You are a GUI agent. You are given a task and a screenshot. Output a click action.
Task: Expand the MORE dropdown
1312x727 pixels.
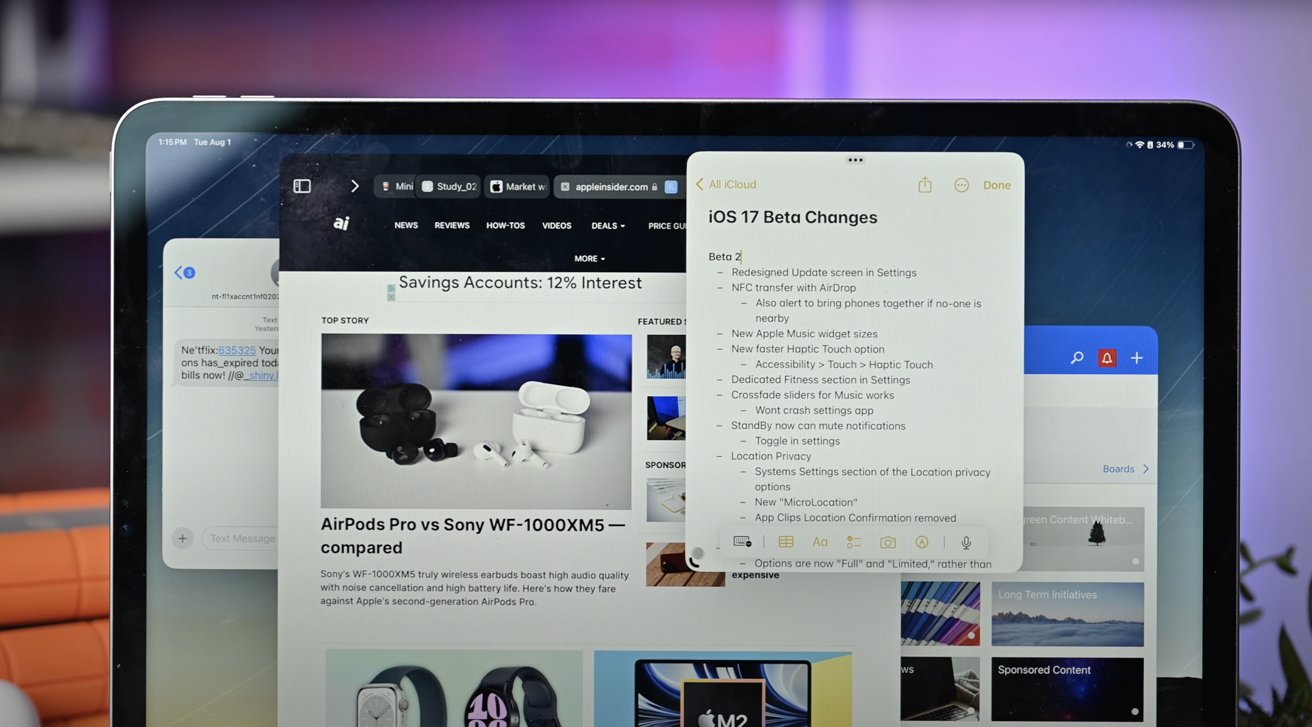pos(589,259)
